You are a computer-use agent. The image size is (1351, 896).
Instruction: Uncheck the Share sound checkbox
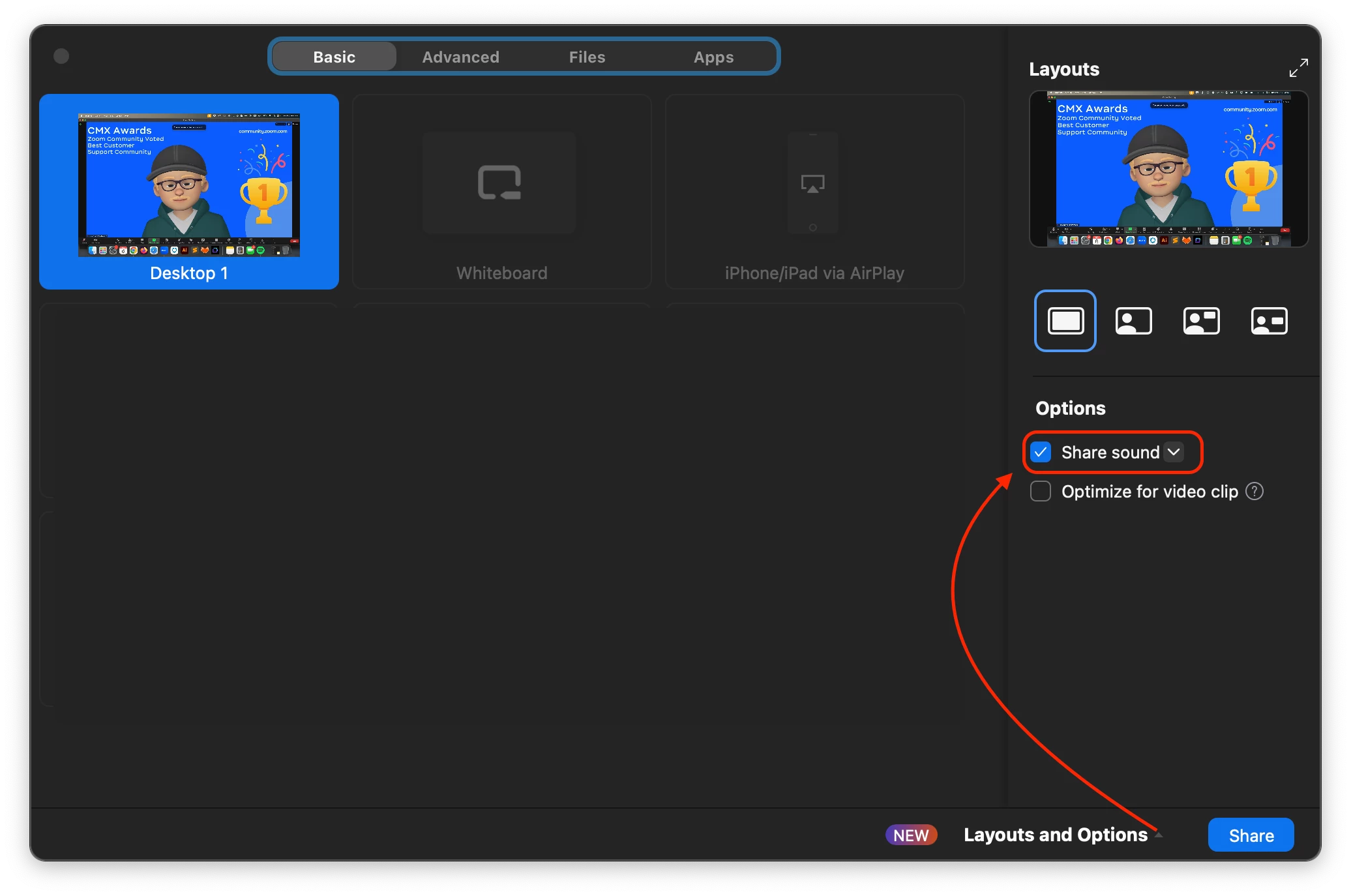click(1041, 452)
